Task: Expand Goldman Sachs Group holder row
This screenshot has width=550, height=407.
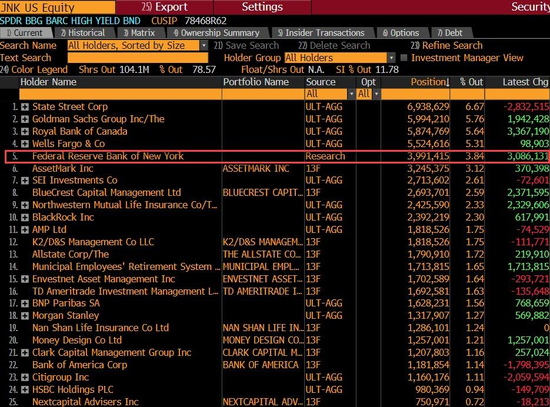Action: click(x=25, y=119)
